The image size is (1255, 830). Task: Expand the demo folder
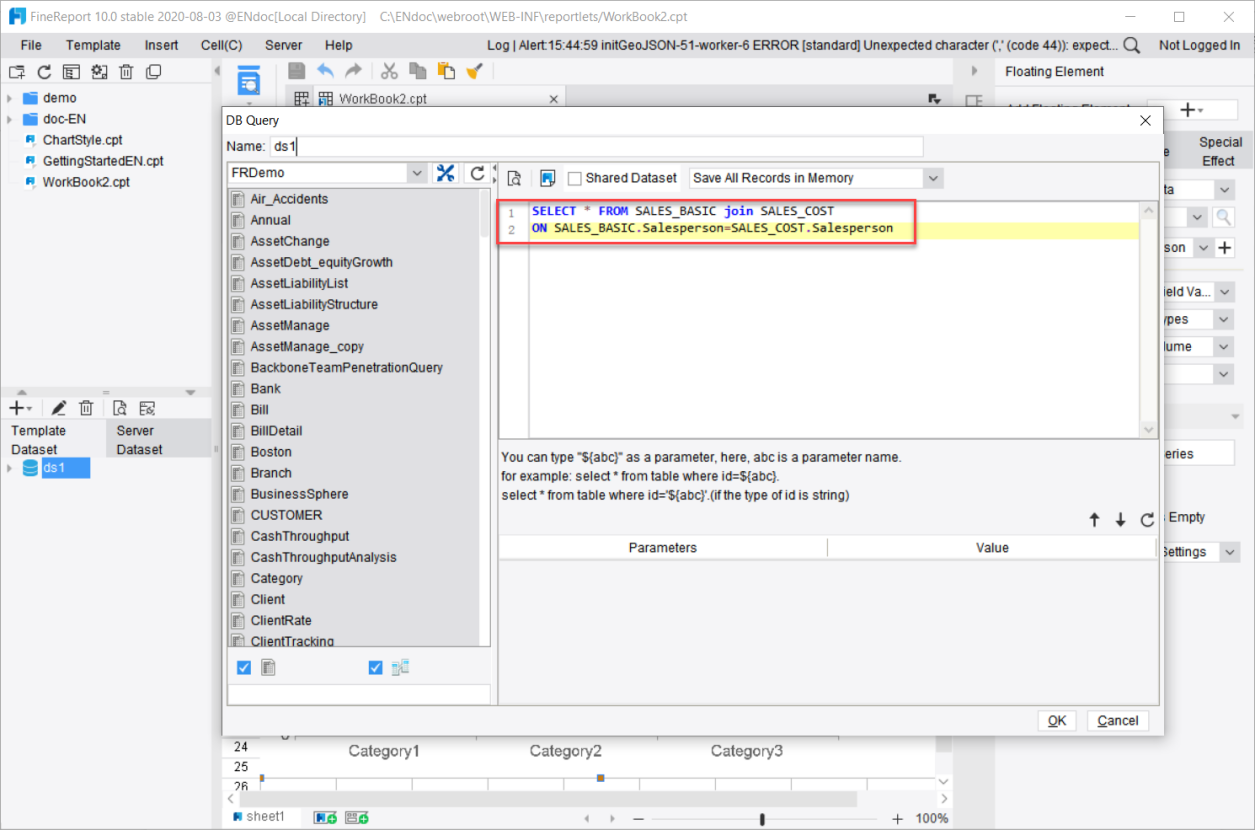[x=9, y=98]
